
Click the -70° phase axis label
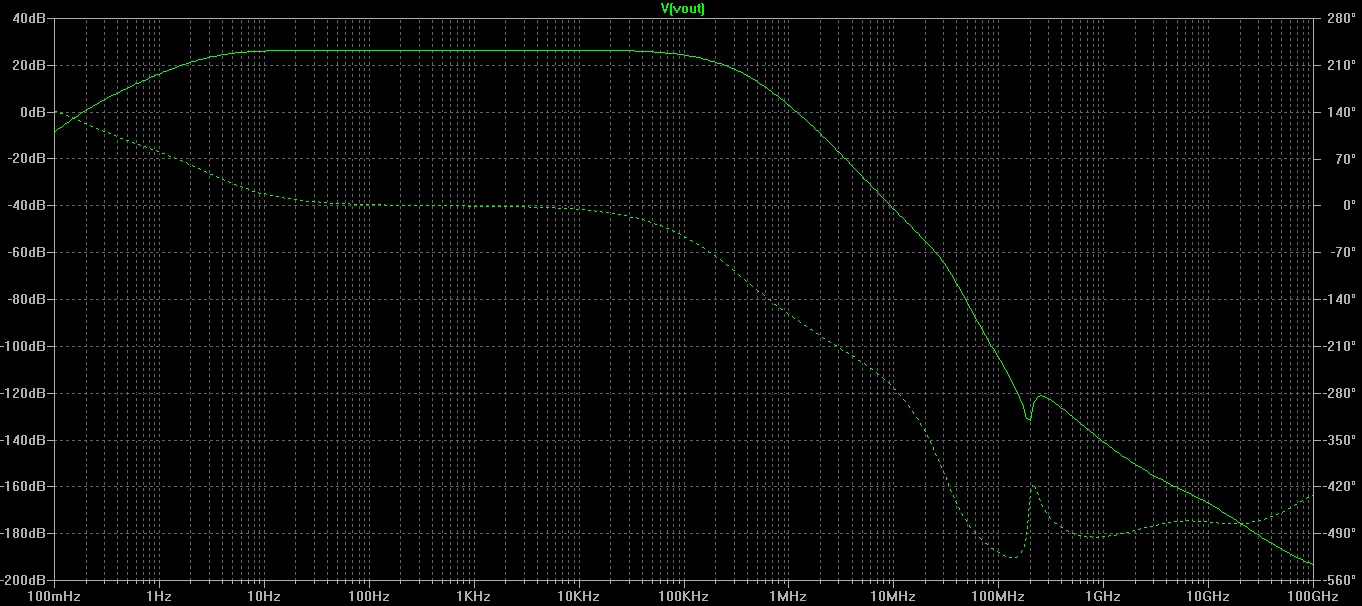pyautogui.click(x=1342, y=252)
